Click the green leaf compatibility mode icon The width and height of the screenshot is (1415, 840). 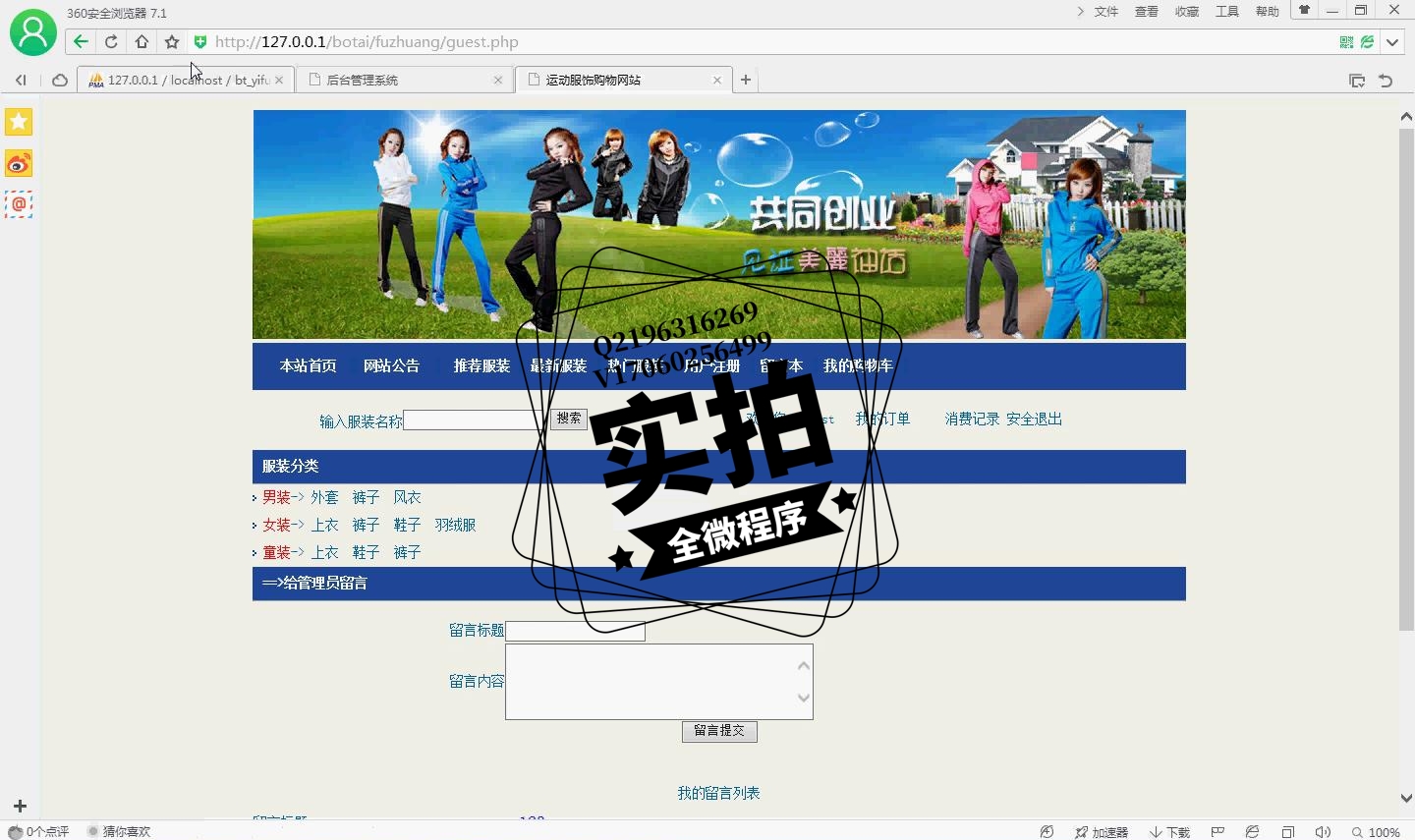1367,41
